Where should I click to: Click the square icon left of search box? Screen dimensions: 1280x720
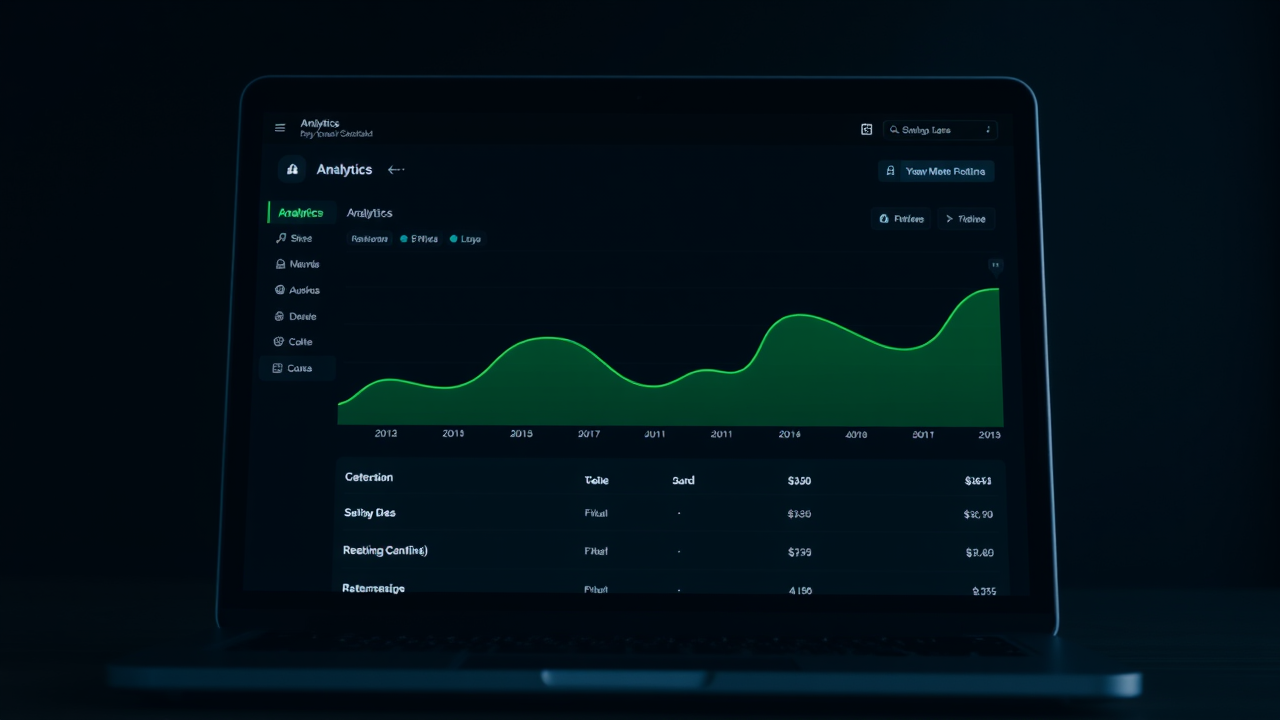[867, 129]
